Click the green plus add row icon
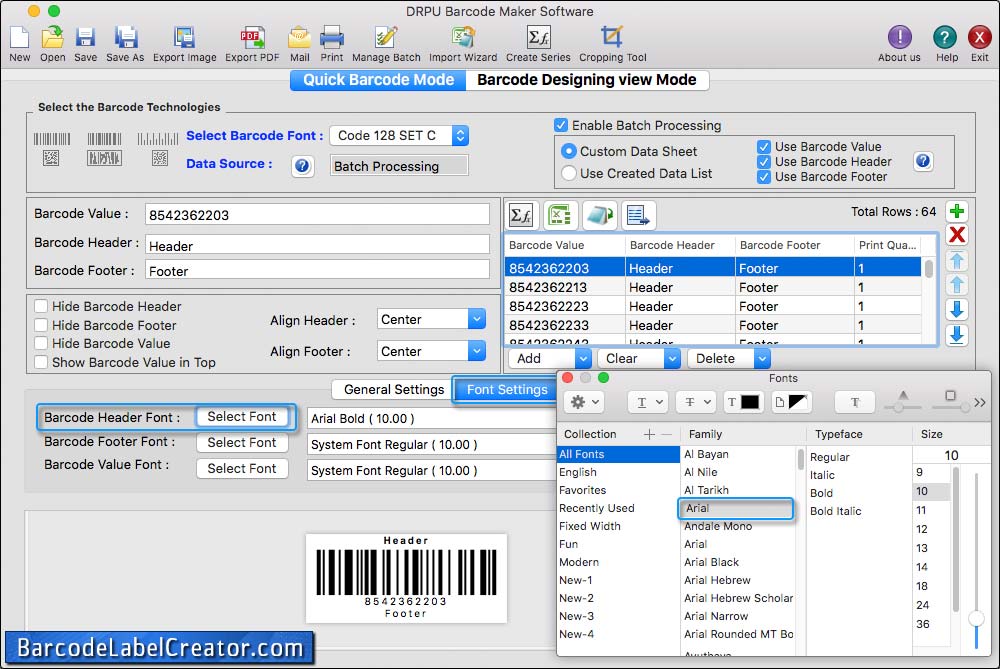1000x669 pixels. click(957, 211)
